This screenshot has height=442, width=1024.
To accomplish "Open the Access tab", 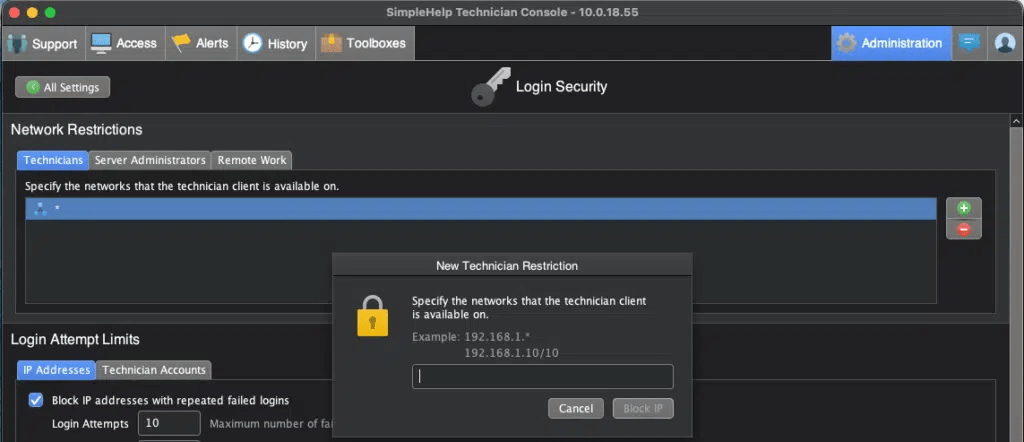I will (x=124, y=44).
